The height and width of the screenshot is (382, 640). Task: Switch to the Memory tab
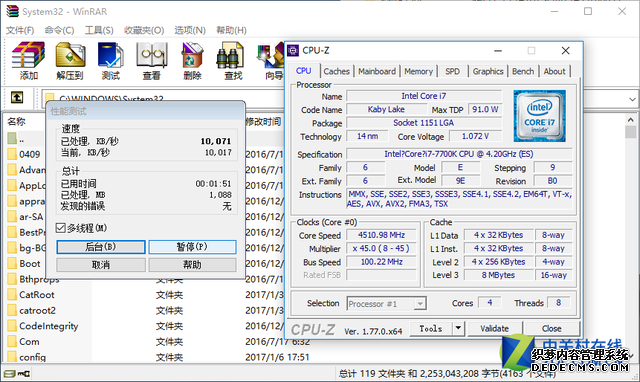point(418,71)
